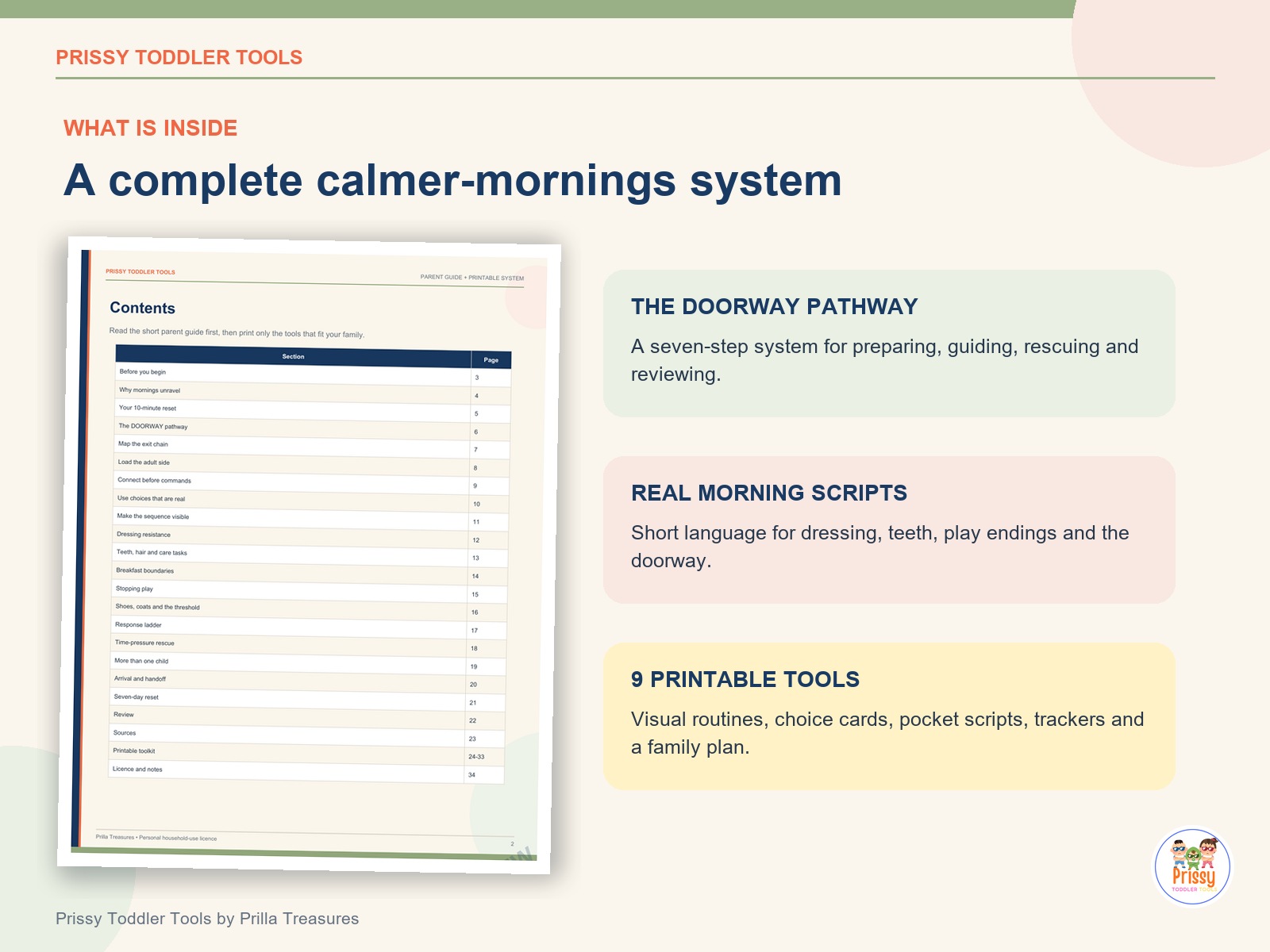The width and height of the screenshot is (1270, 952).
Task: Select '9 PRINTABLE TOOLS' card heading
Action: coord(745,679)
